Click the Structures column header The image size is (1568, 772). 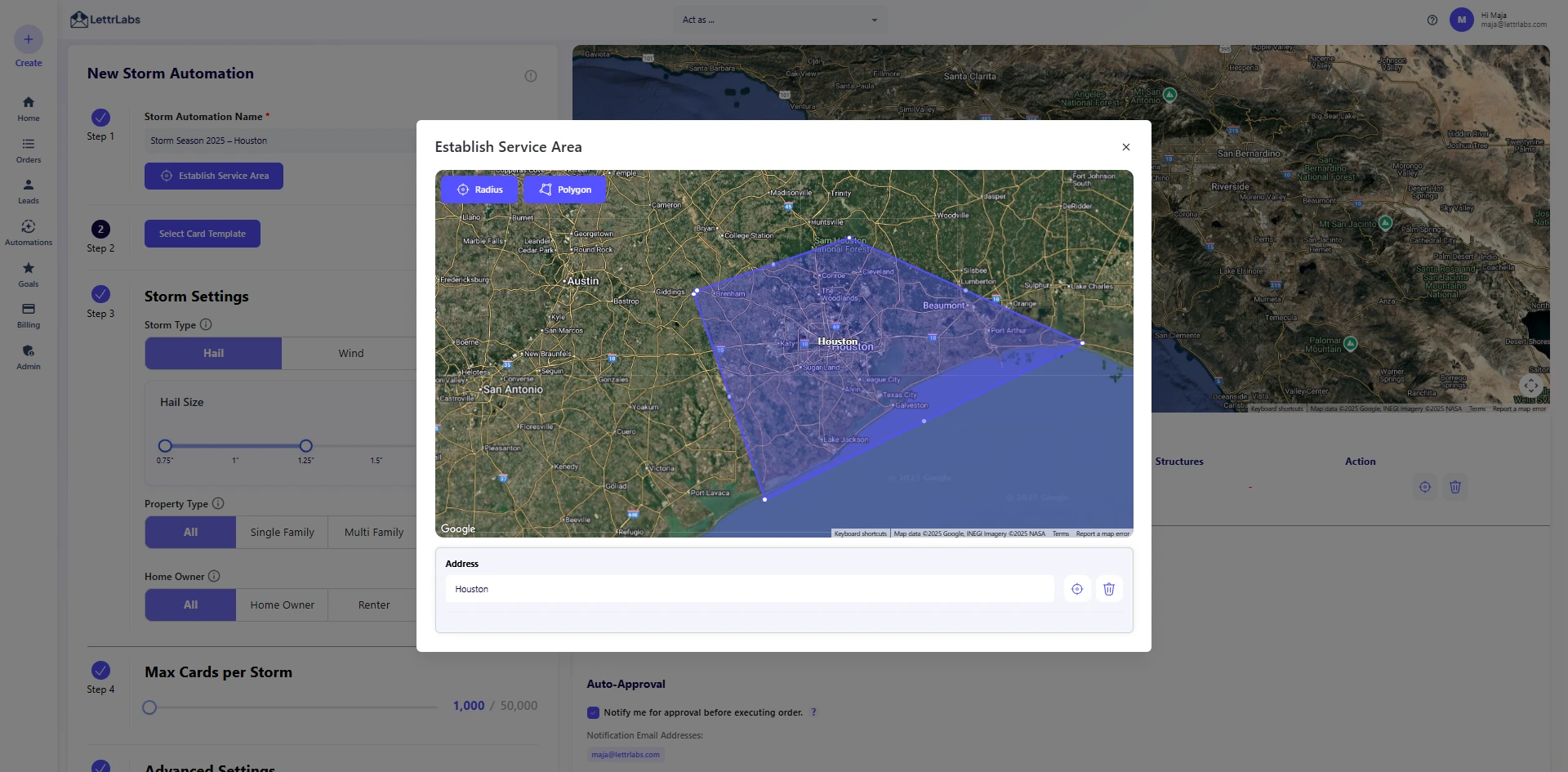click(1179, 462)
